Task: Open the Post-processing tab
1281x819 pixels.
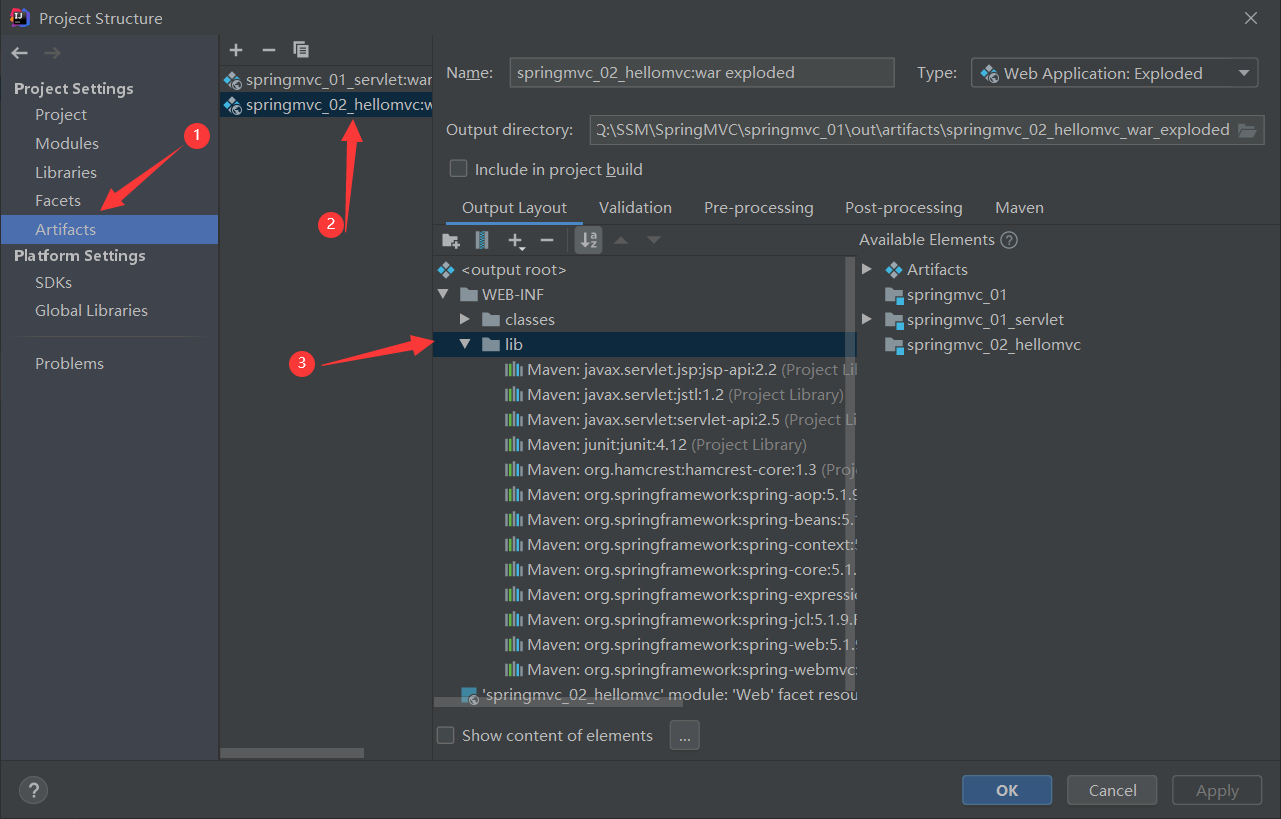Action: (904, 208)
